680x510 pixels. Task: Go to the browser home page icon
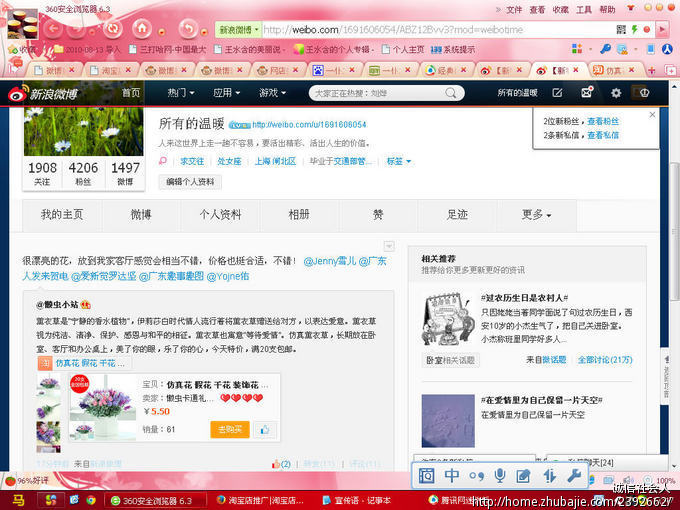tap(142, 29)
